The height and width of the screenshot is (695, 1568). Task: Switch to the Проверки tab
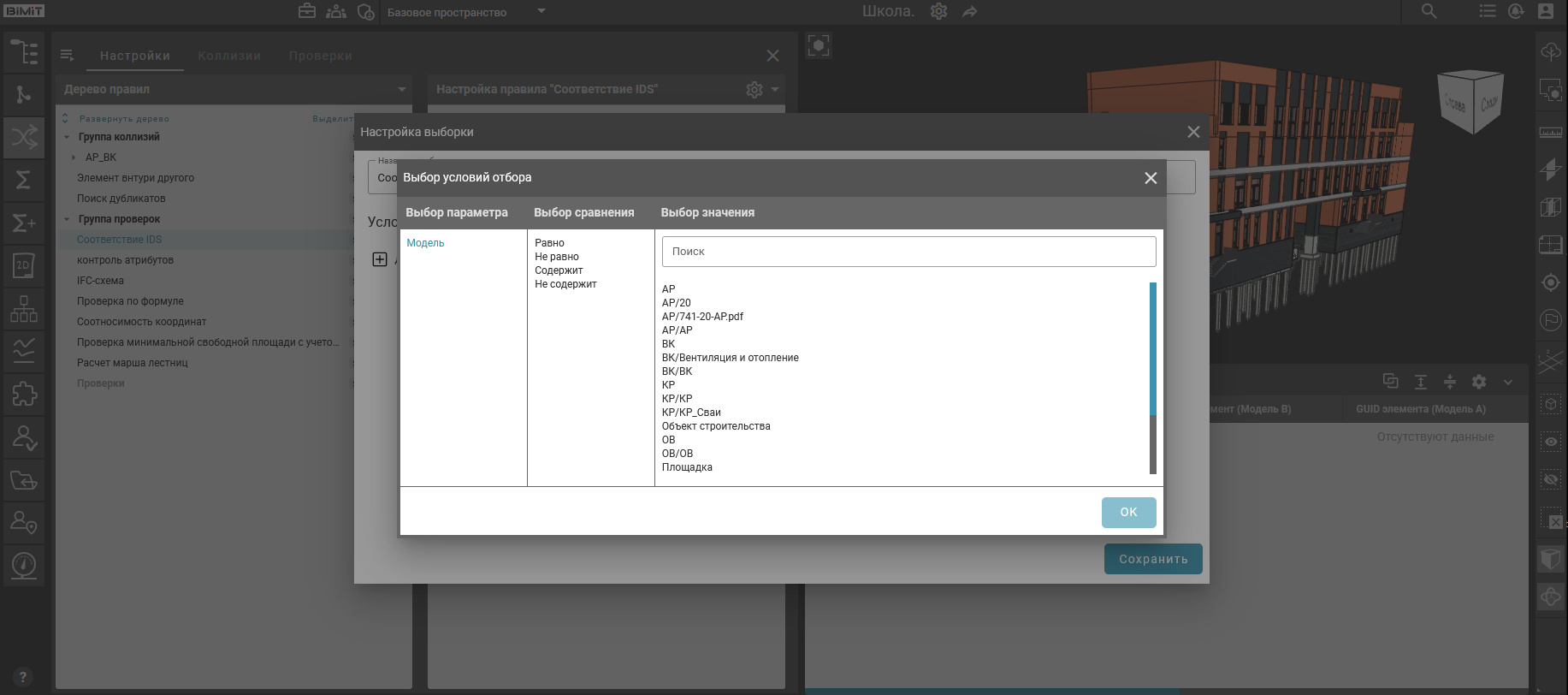[321, 56]
